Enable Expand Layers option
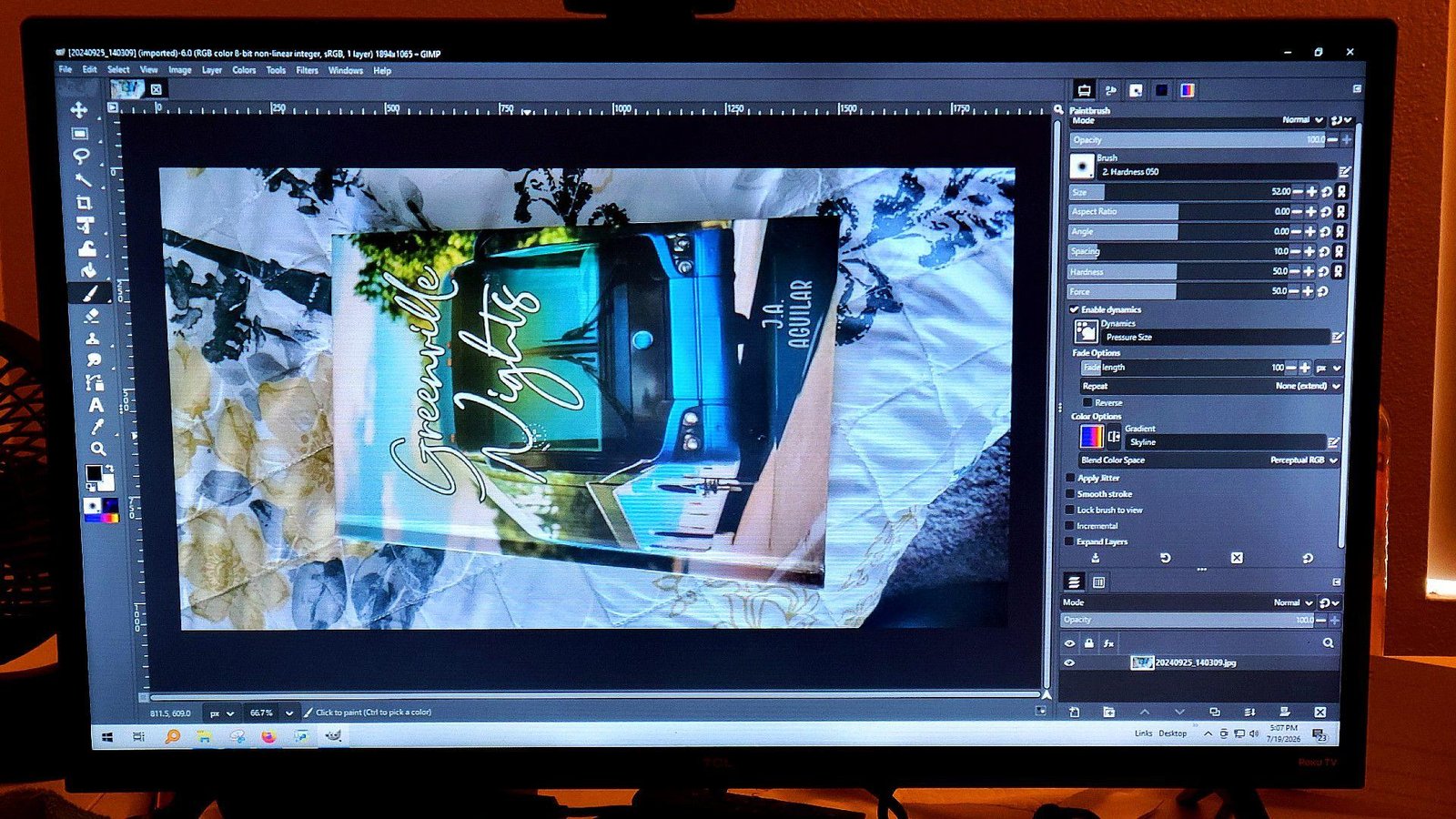The height and width of the screenshot is (819, 1456). [1070, 541]
